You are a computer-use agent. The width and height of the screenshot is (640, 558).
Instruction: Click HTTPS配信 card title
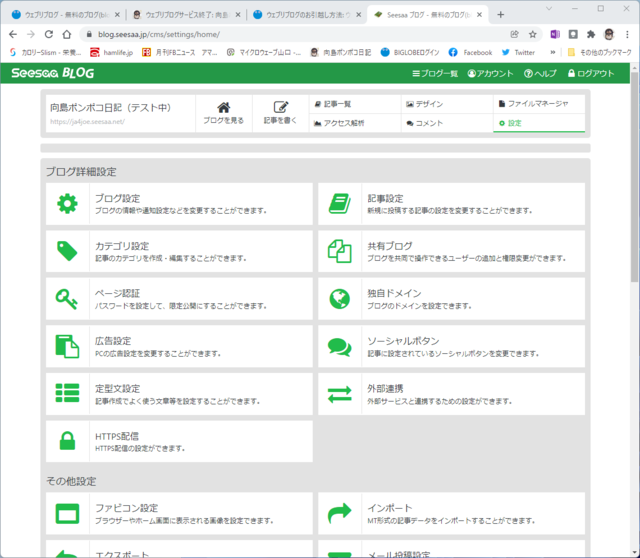(x=117, y=436)
